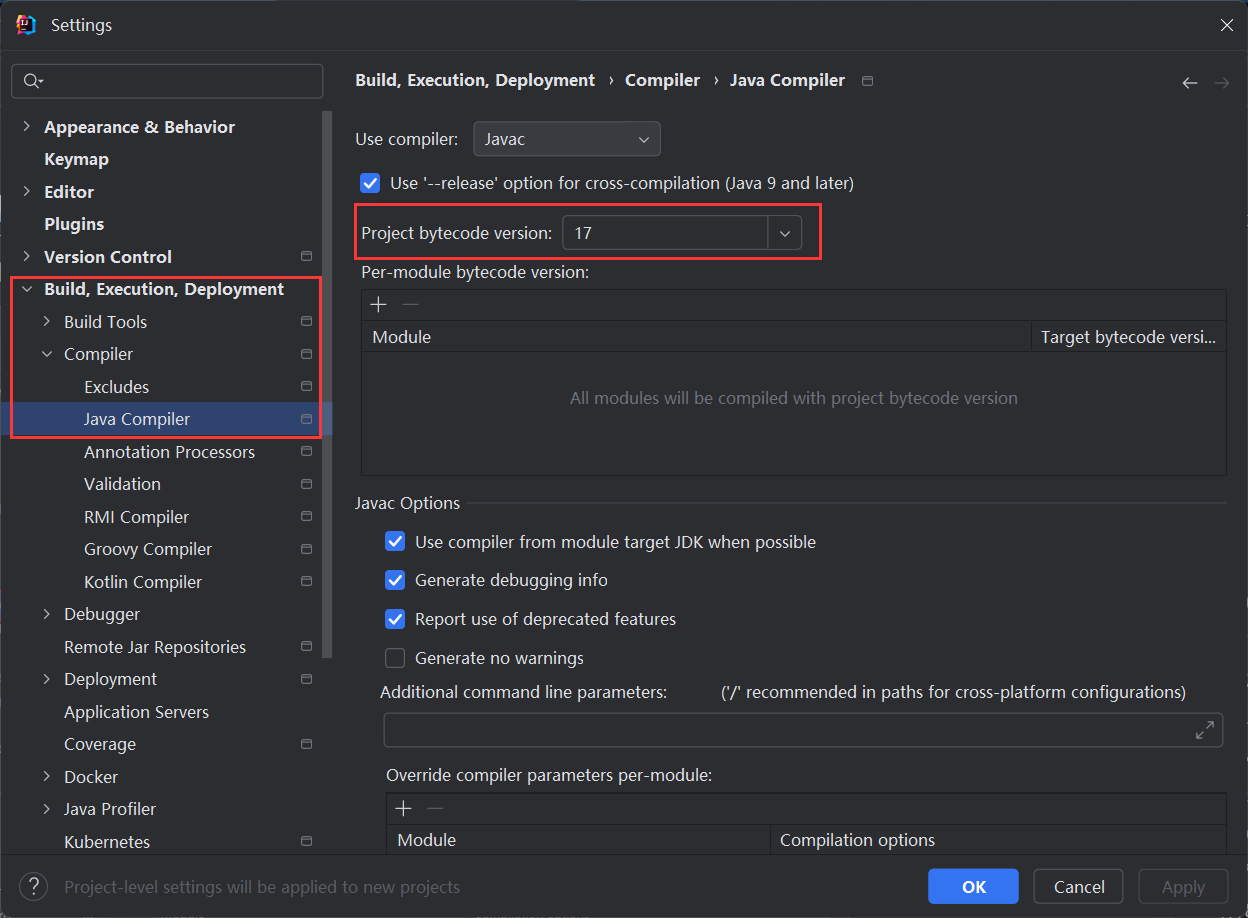This screenshot has width=1248, height=918.
Task: Remove selected per-module bytecode version entry
Action: [410, 305]
